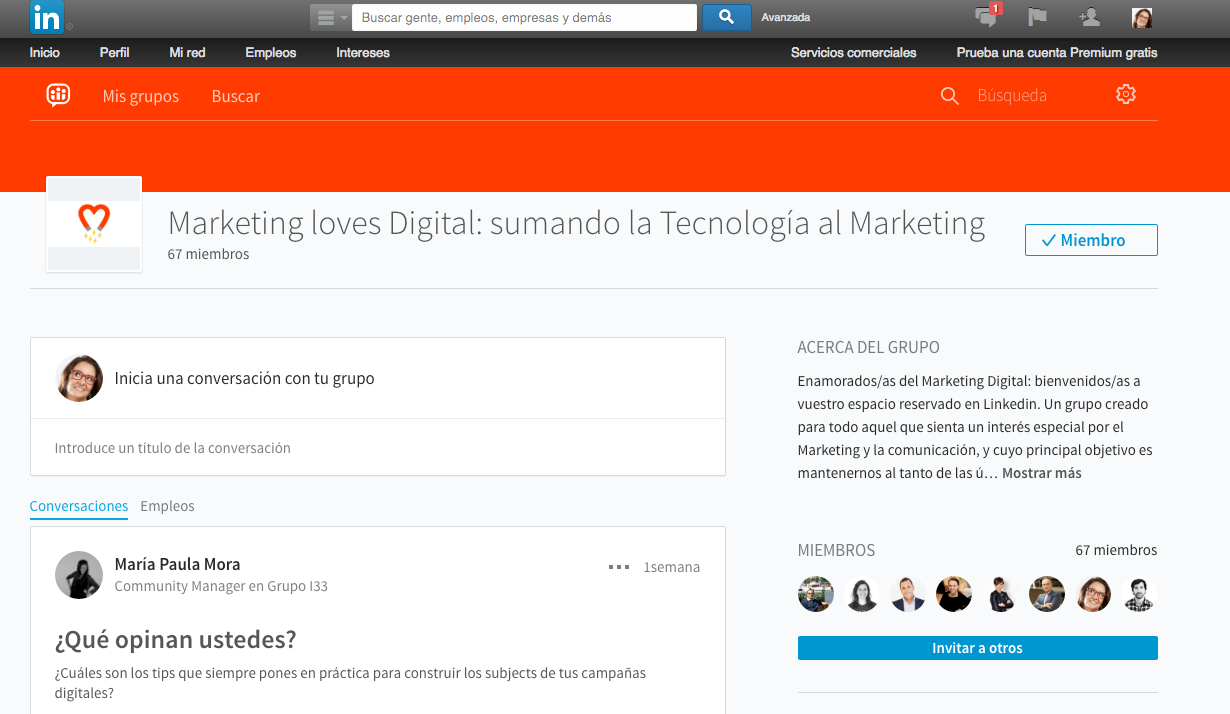Click the Invitar a otros button

coord(977,647)
